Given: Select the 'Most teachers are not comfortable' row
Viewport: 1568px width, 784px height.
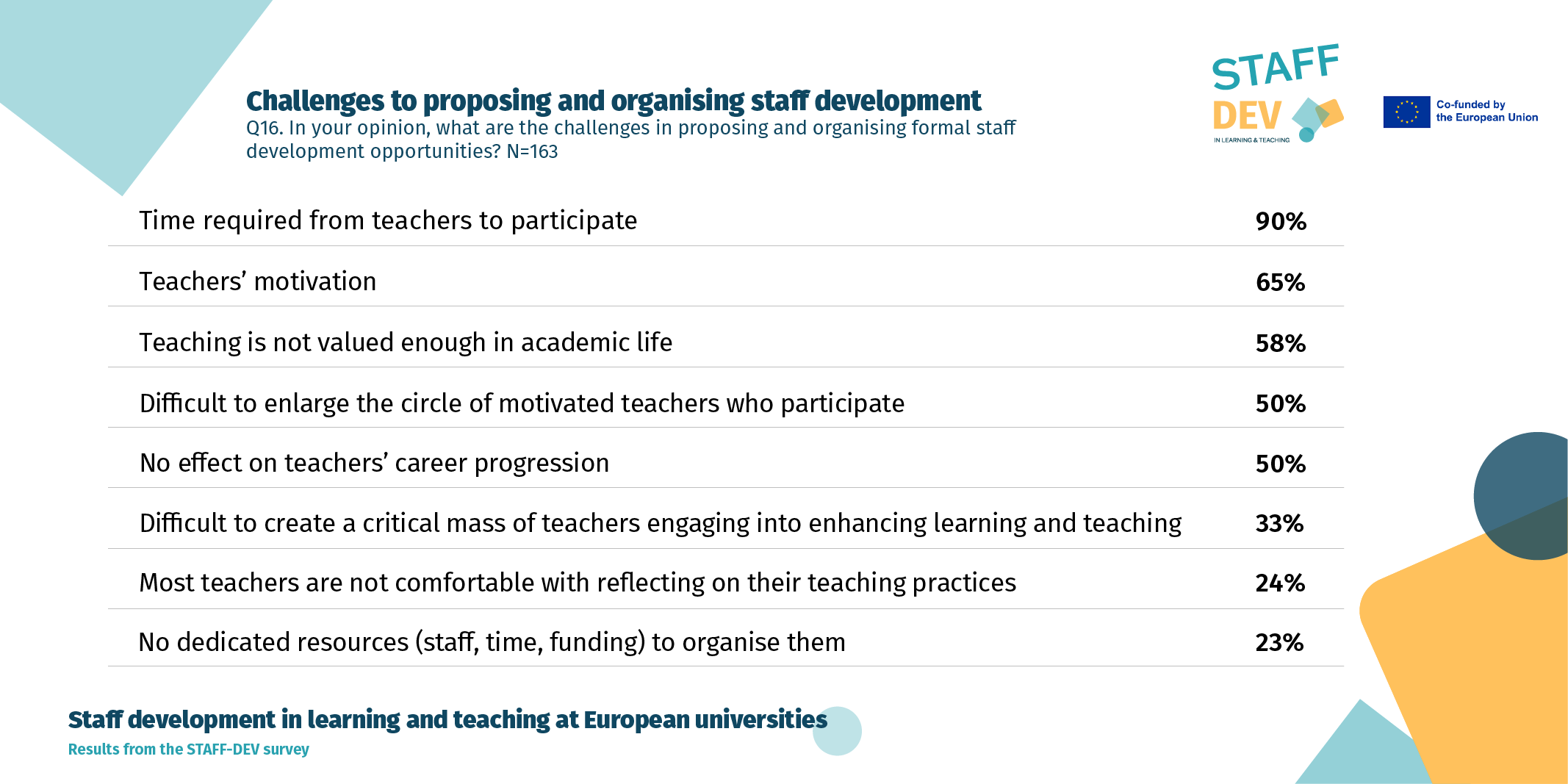Looking at the screenshot, I should click(726, 583).
